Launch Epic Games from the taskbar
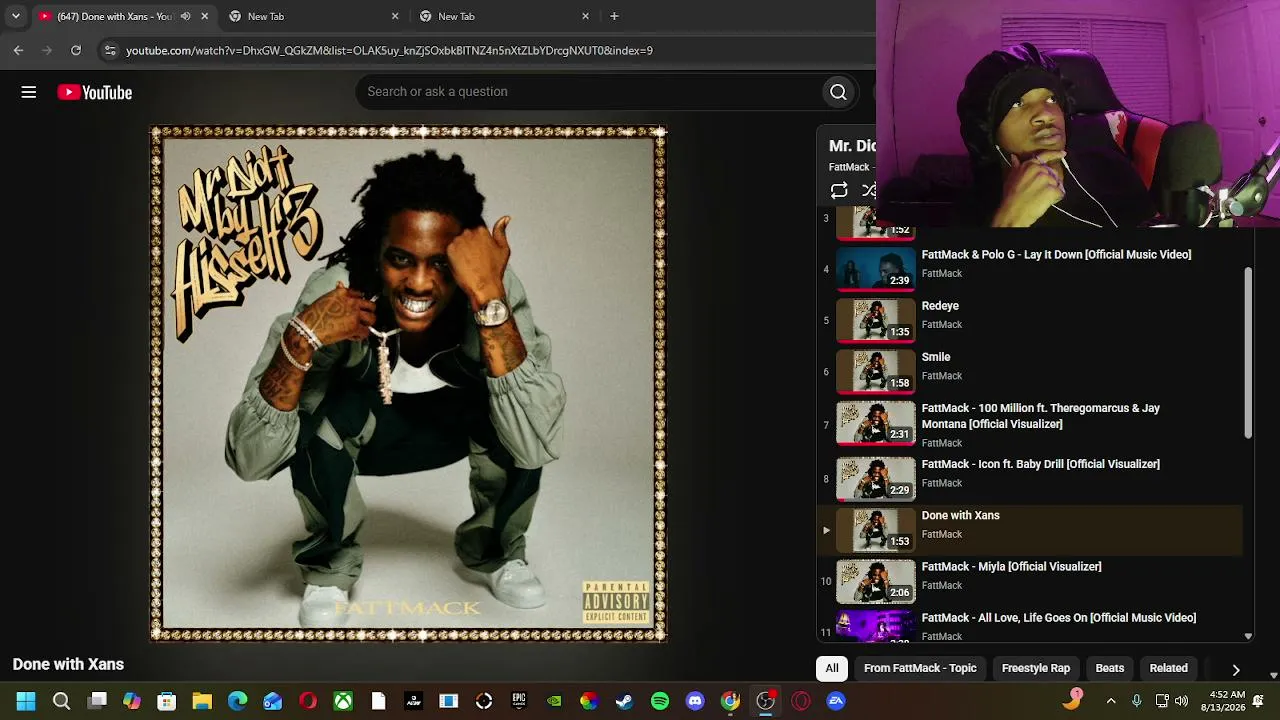Viewport: 1280px width, 720px height. tap(519, 701)
